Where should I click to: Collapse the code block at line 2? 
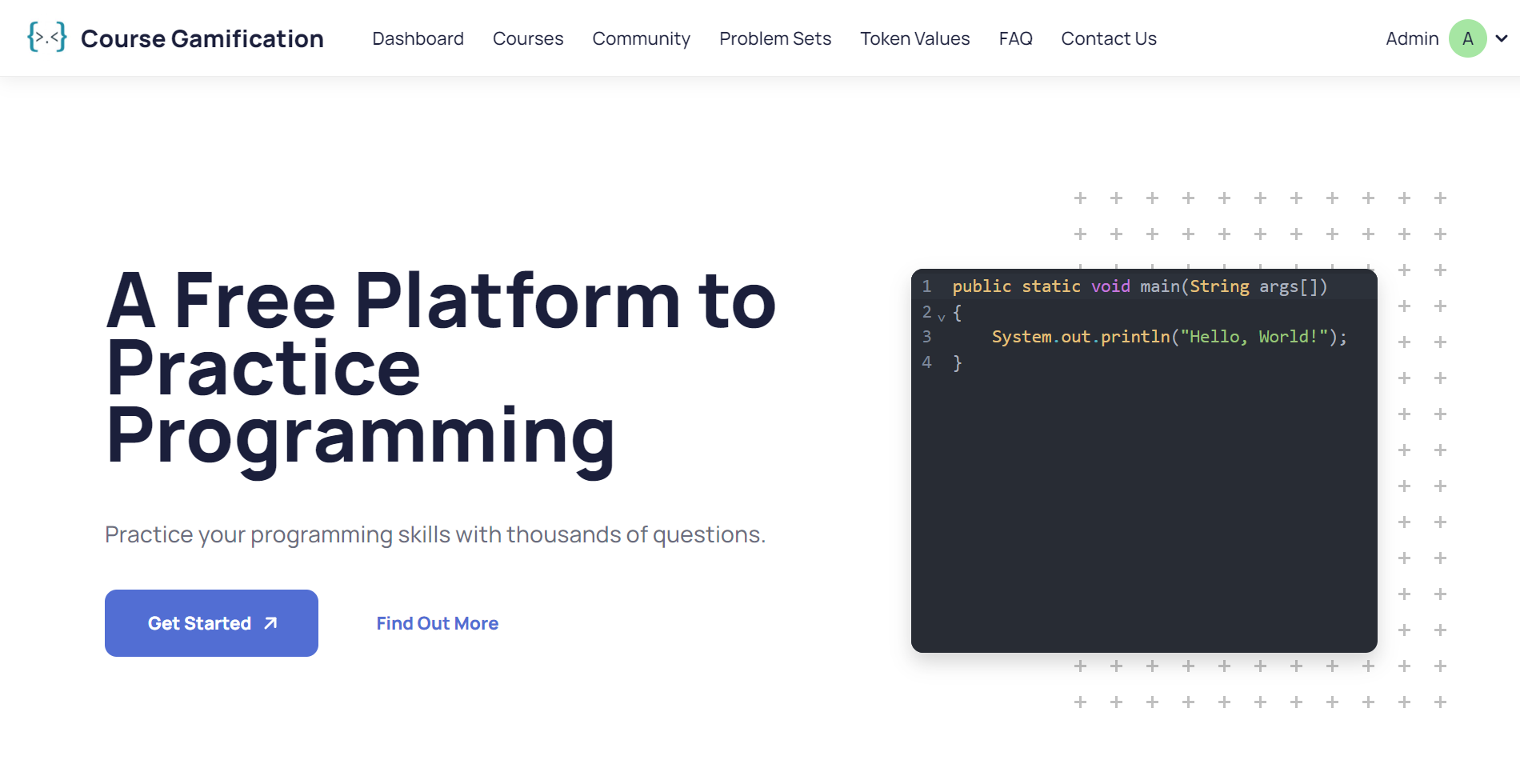pos(942,318)
